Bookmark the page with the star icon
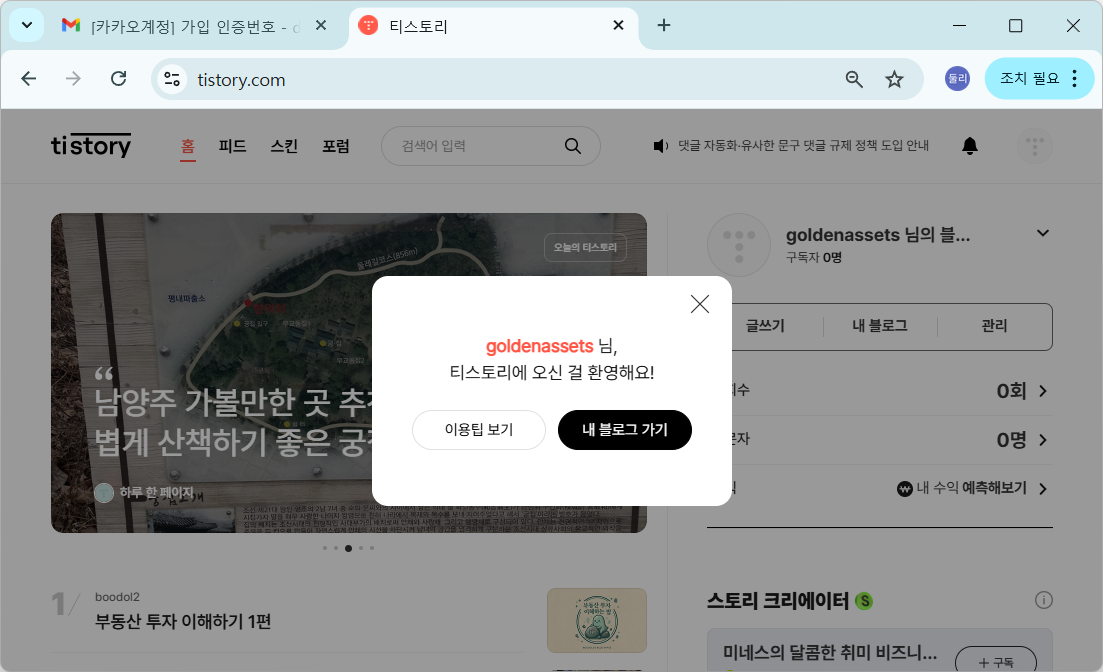This screenshot has height=672, width=1103. pos(894,79)
